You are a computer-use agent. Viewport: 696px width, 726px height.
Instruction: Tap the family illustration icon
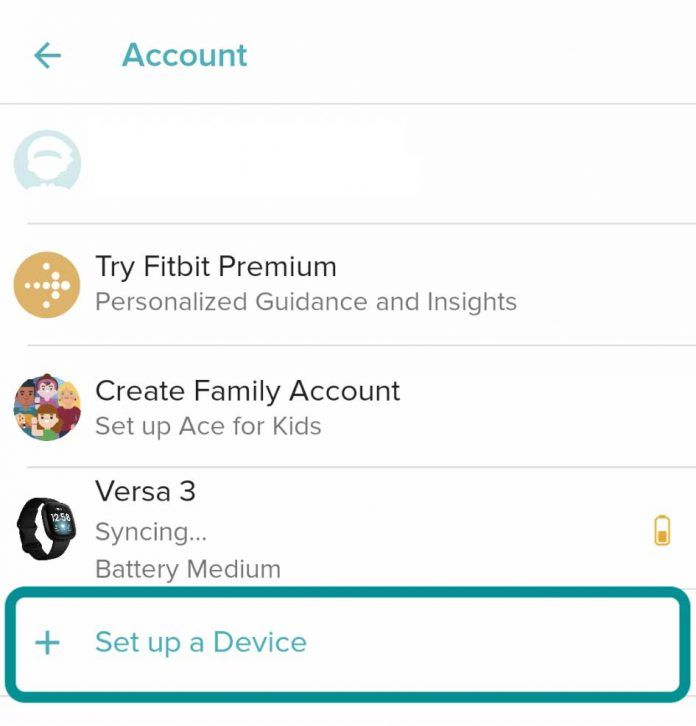[x=47, y=407]
